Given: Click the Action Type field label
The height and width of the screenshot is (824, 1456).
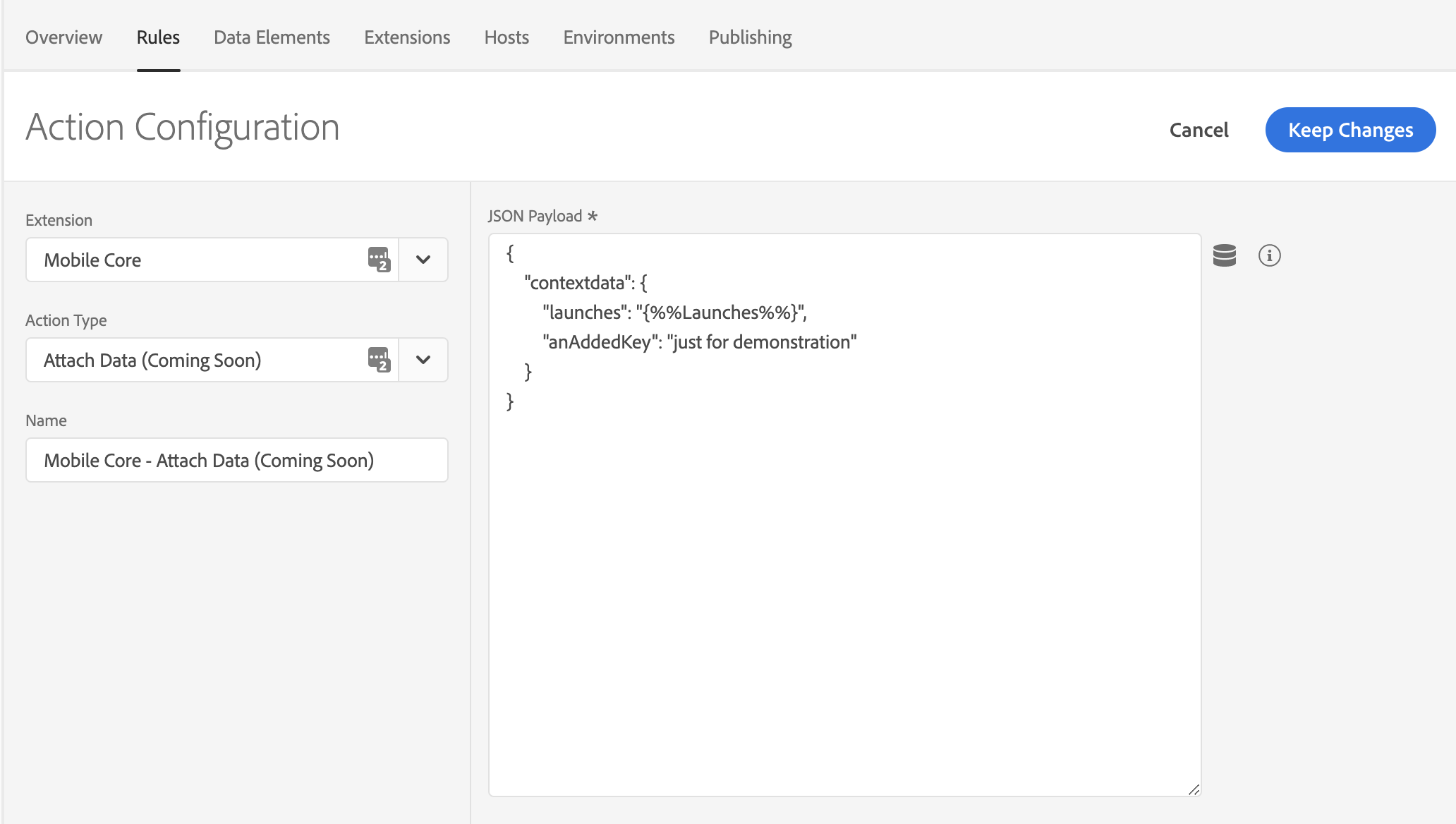Looking at the screenshot, I should [66, 320].
